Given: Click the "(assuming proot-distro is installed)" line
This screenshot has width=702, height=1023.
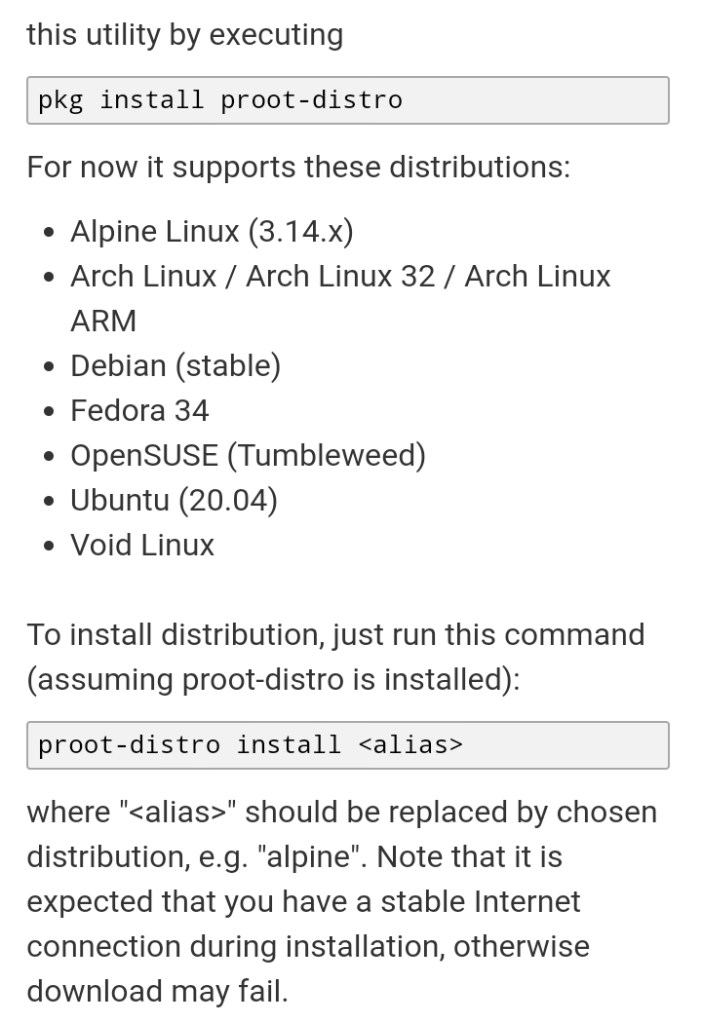Looking at the screenshot, I should coord(273,680).
